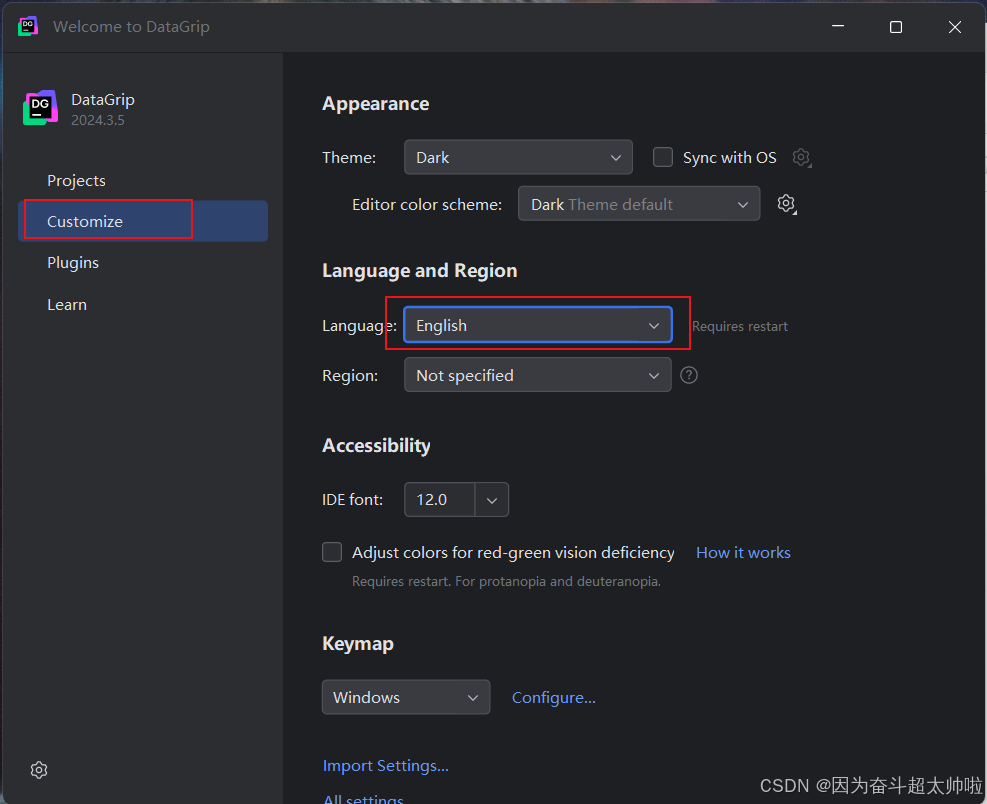Image resolution: width=987 pixels, height=804 pixels.
Task: Click the gear icon next to Sync with OS
Action: click(x=801, y=157)
